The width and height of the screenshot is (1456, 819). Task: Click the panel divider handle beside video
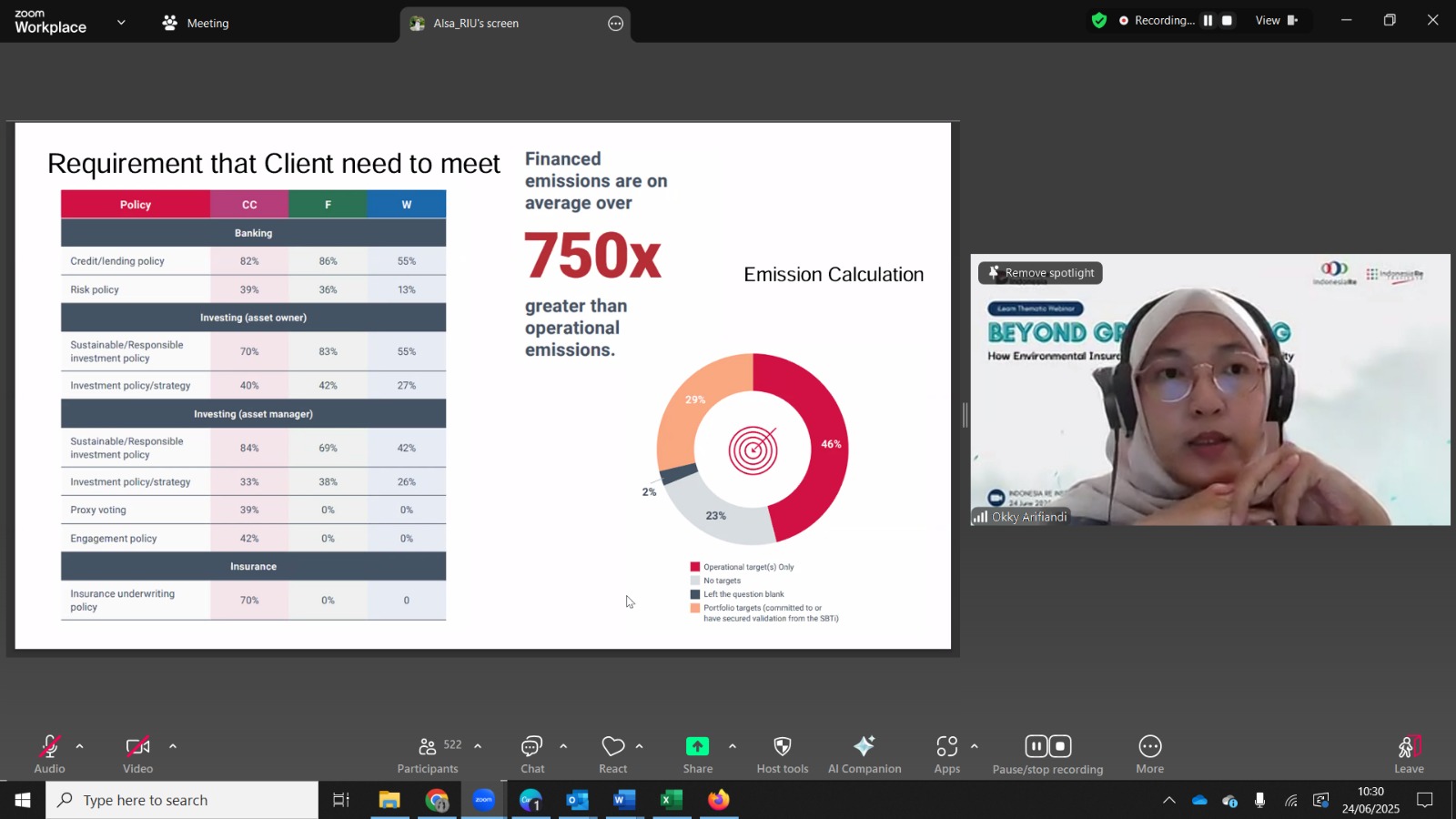[965, 415]
